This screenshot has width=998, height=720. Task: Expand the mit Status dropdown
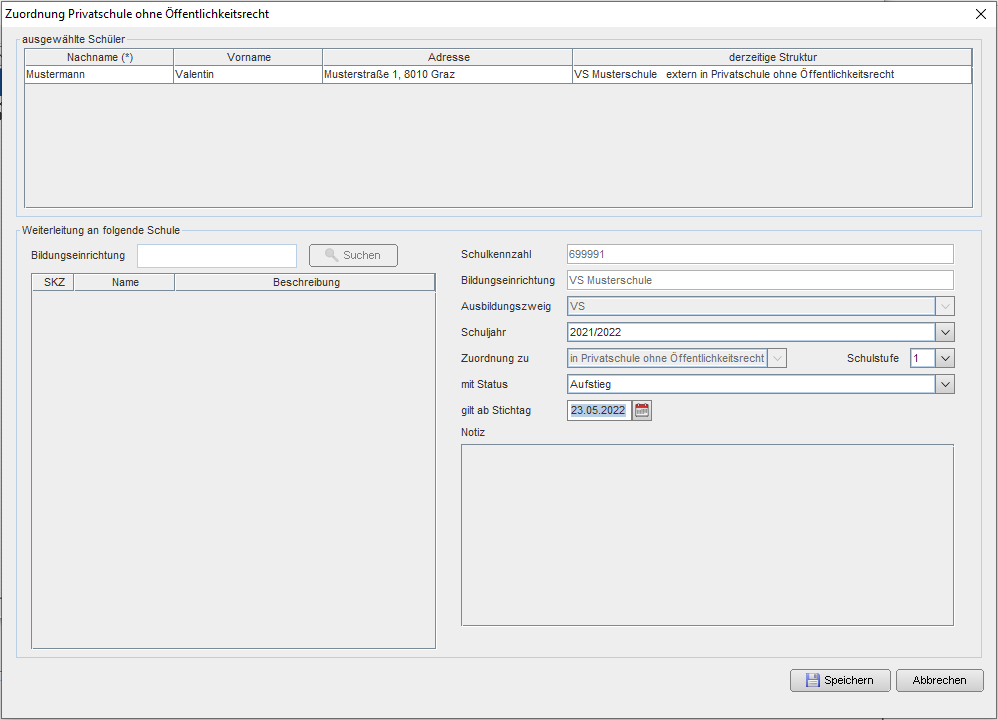point(945,384)
